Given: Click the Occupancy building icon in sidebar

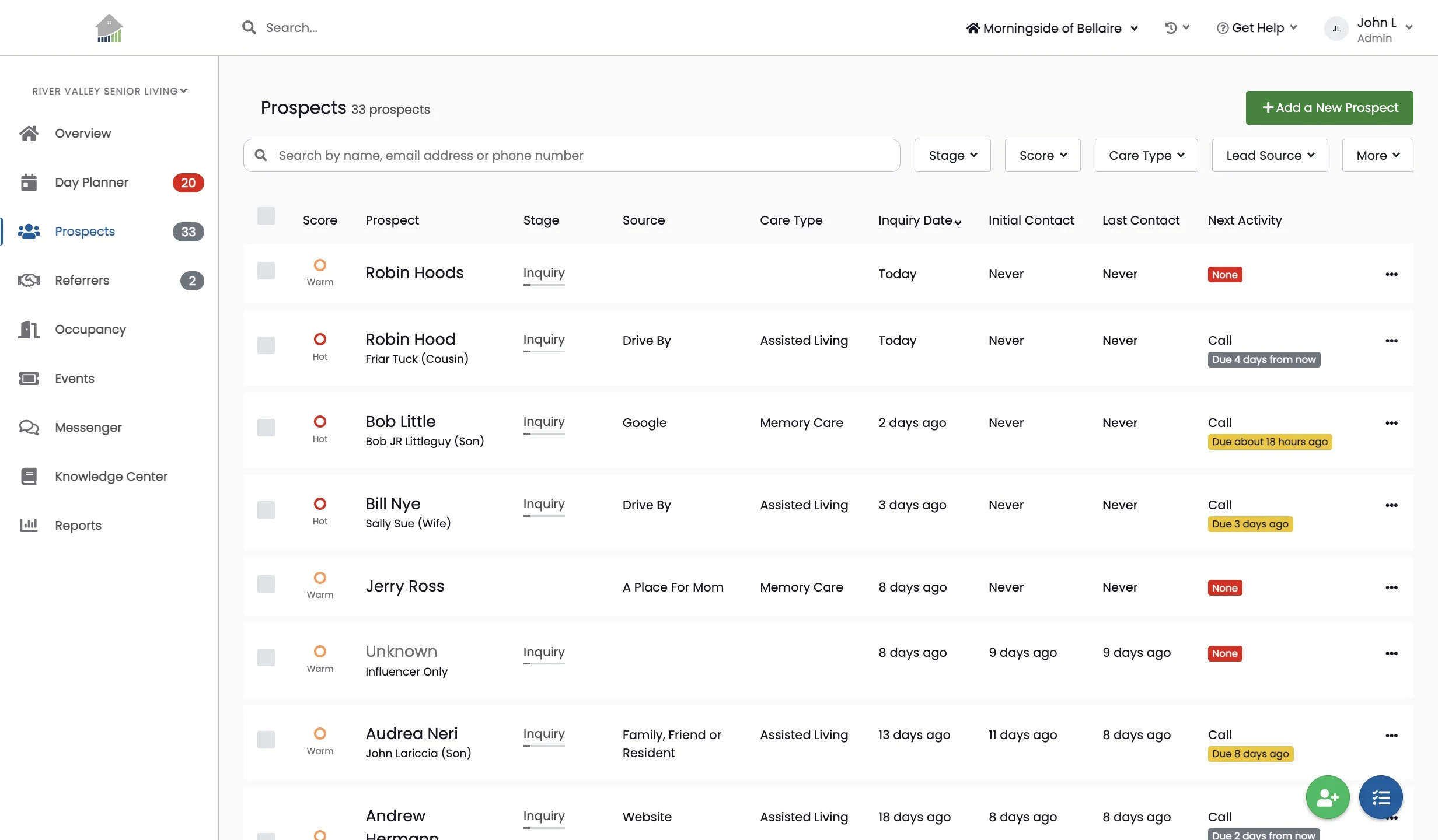Looking at the screenshot, I should (x=29, y=330).
